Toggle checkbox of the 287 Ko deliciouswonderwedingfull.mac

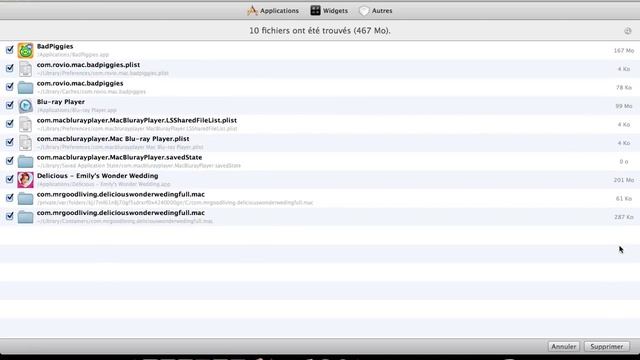coord(10,216)
